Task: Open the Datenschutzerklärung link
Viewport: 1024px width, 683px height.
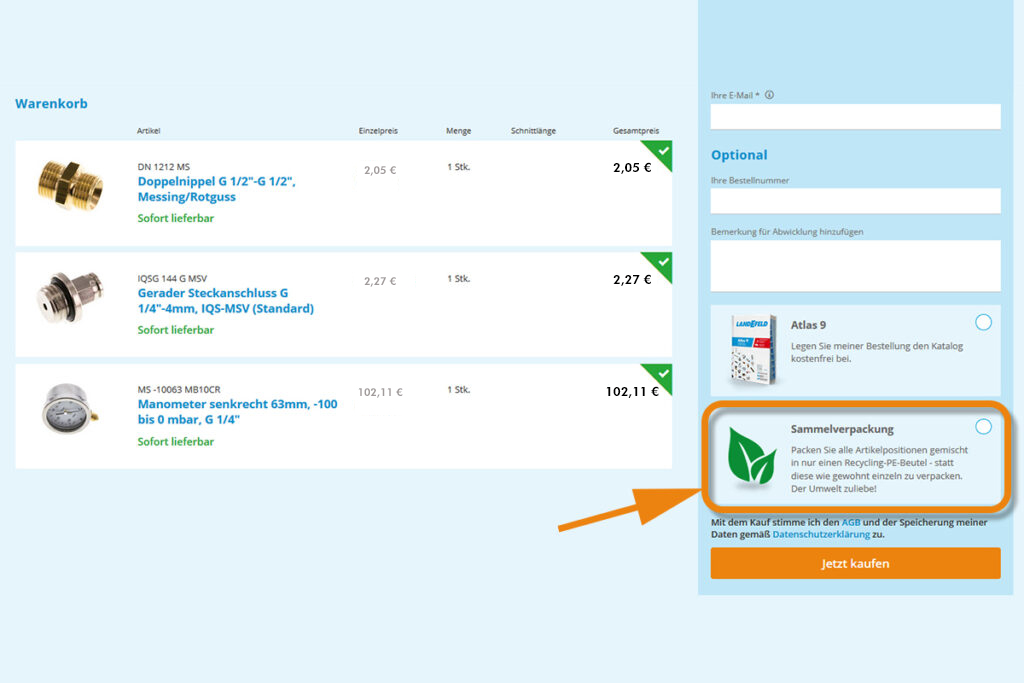Action: point(821,535)
